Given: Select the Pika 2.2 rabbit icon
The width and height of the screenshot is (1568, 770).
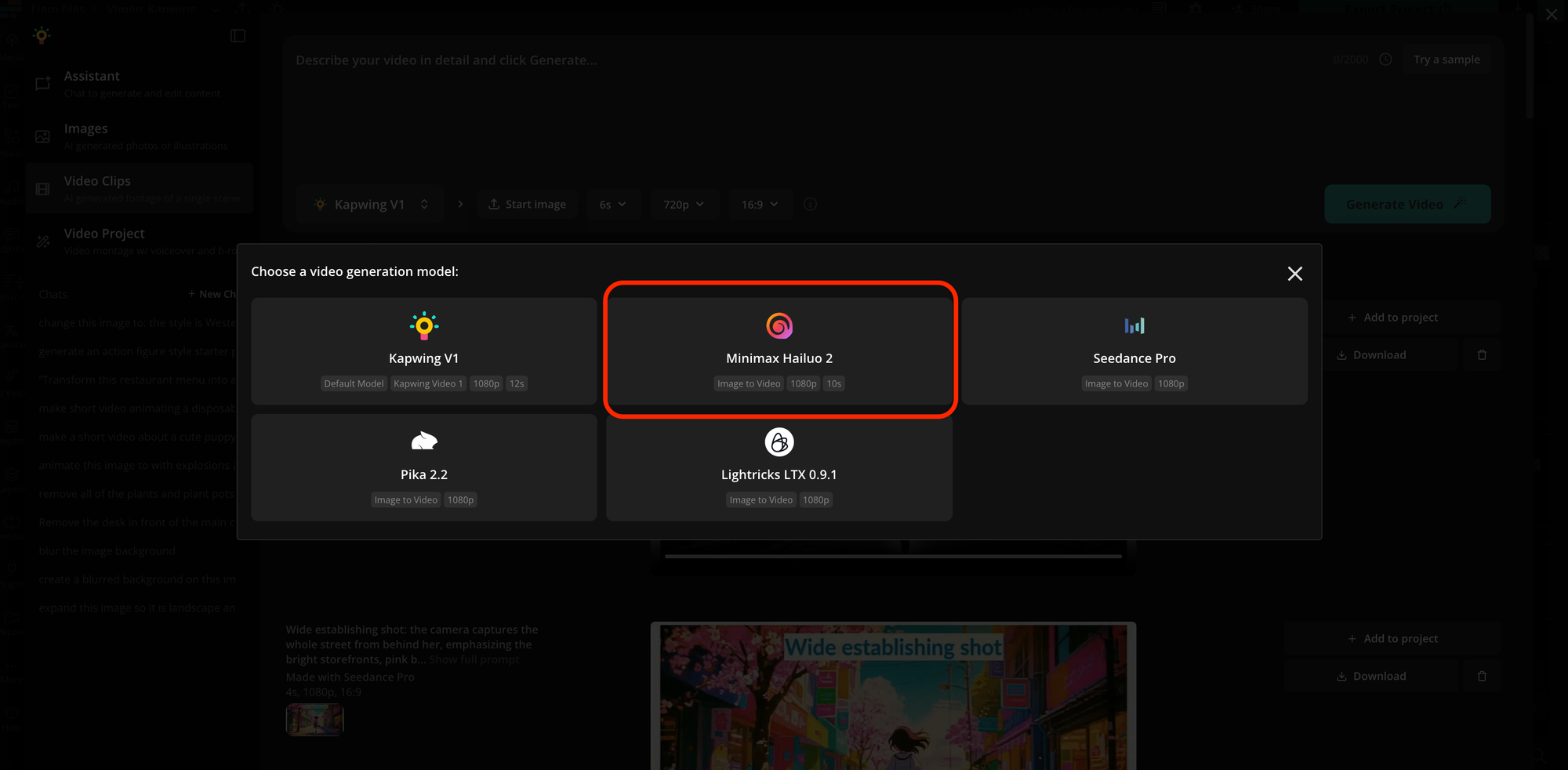Looking at the screenshot, I should point(424,441).
